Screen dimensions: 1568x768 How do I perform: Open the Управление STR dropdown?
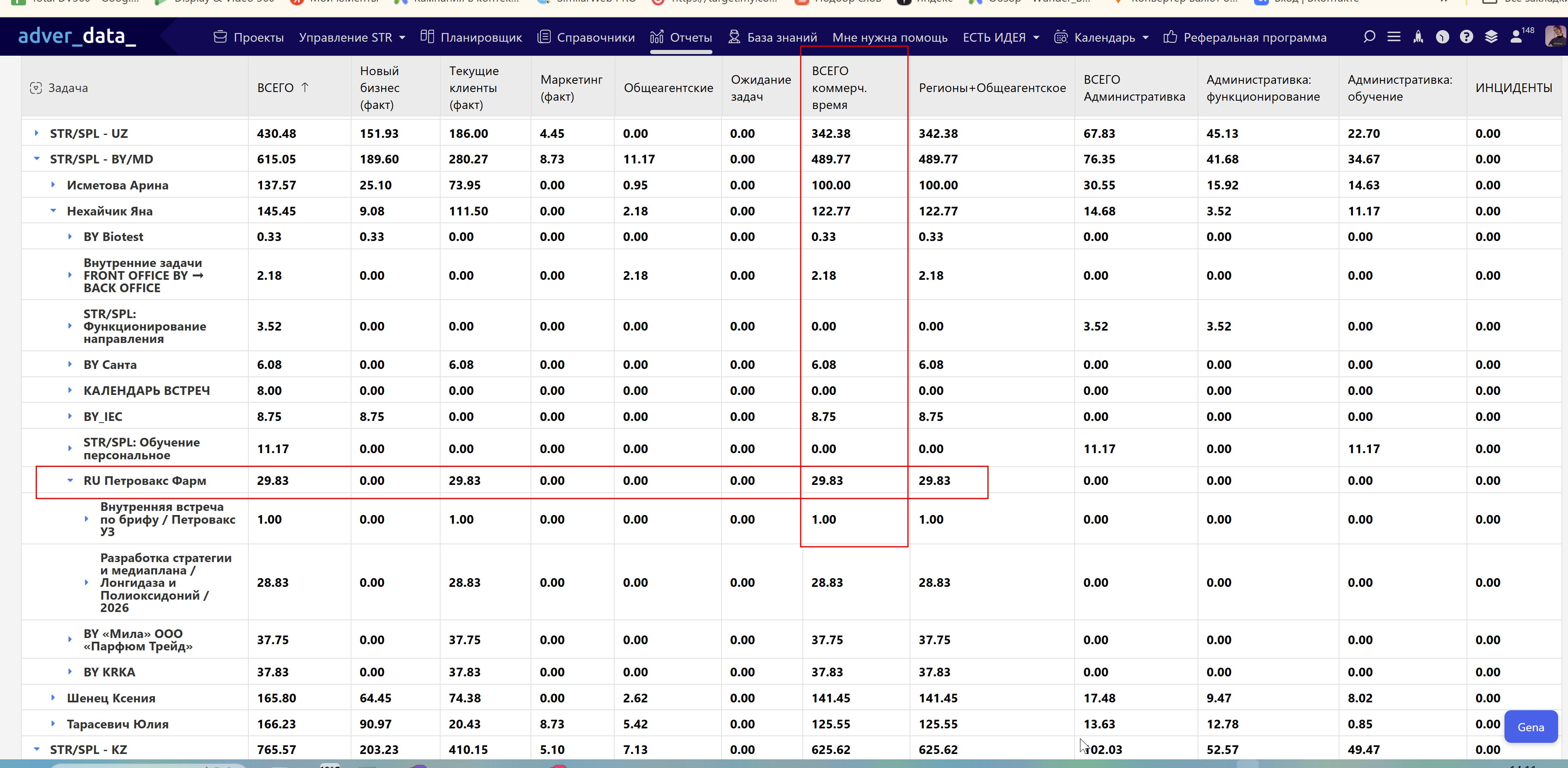coord(352,38)
